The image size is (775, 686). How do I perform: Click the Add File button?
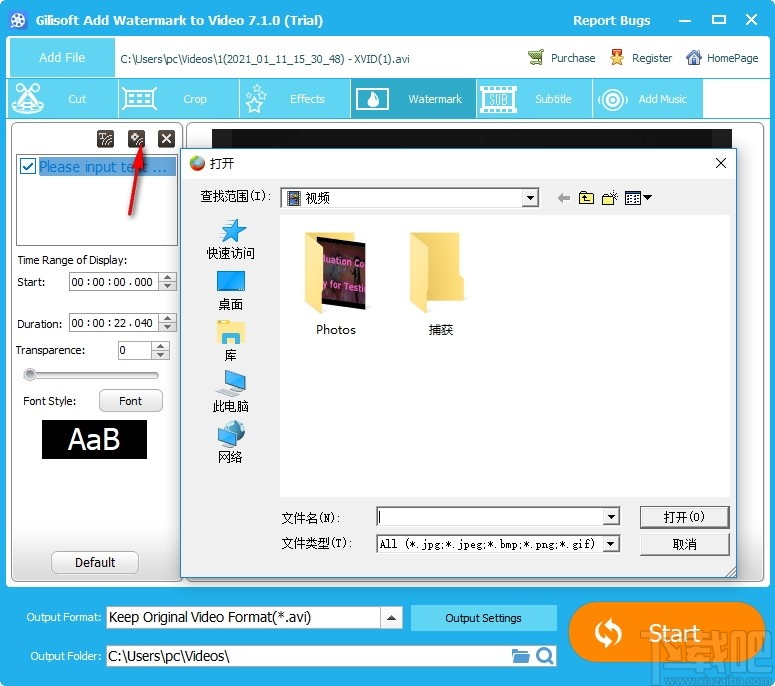pyautogui.click(x=62, y=57)
